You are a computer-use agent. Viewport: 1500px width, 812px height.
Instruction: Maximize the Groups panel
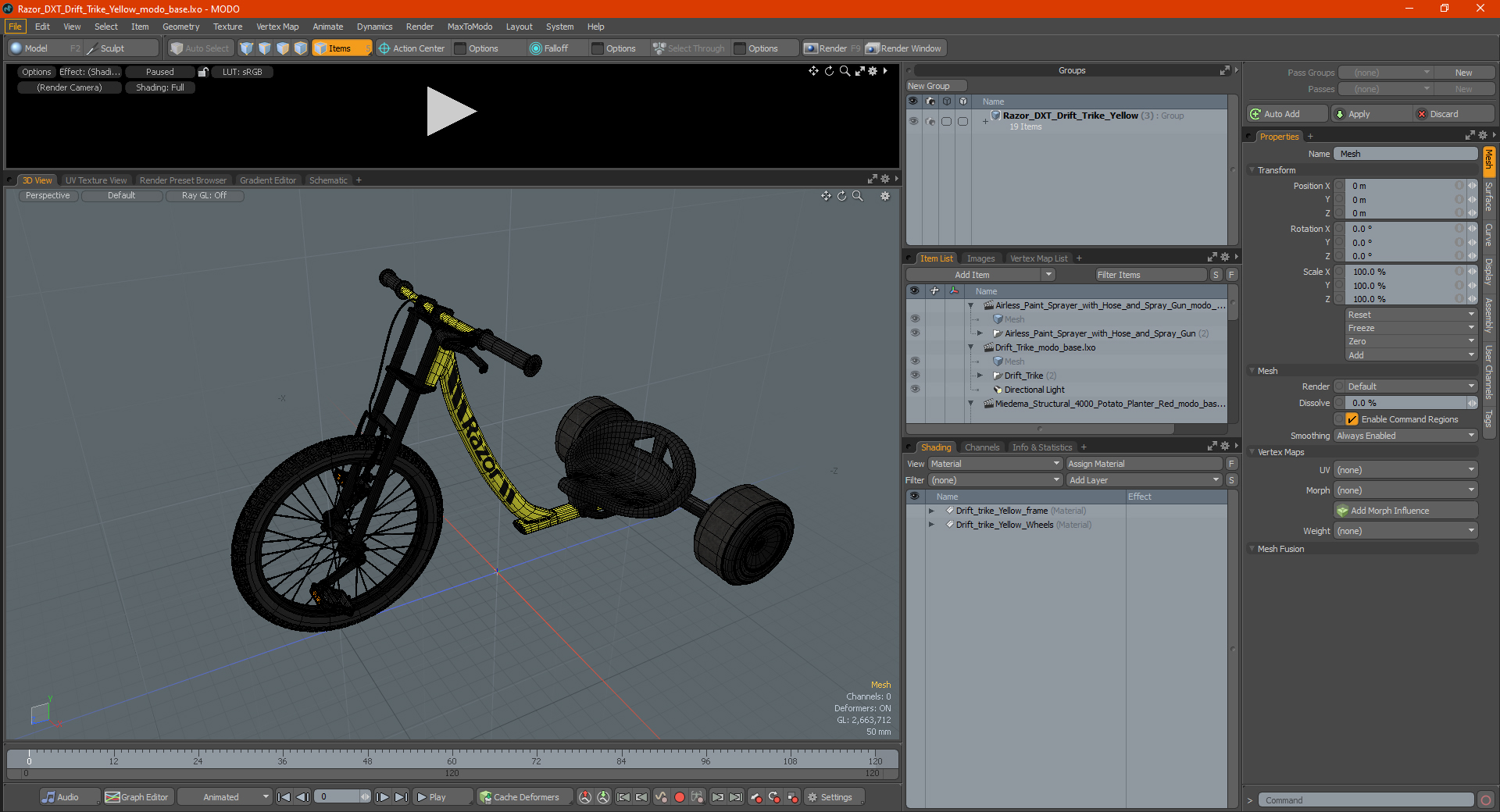pos(1224,70)
